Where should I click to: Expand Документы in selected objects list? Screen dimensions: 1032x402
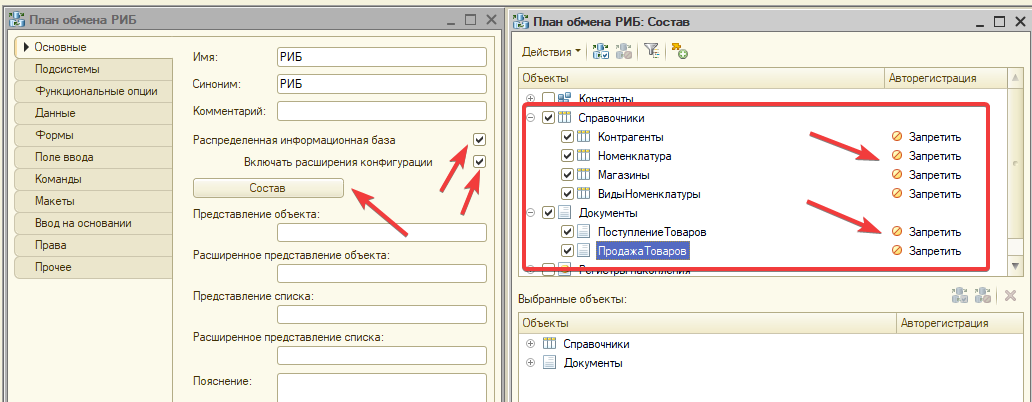(x=530, y=363)
